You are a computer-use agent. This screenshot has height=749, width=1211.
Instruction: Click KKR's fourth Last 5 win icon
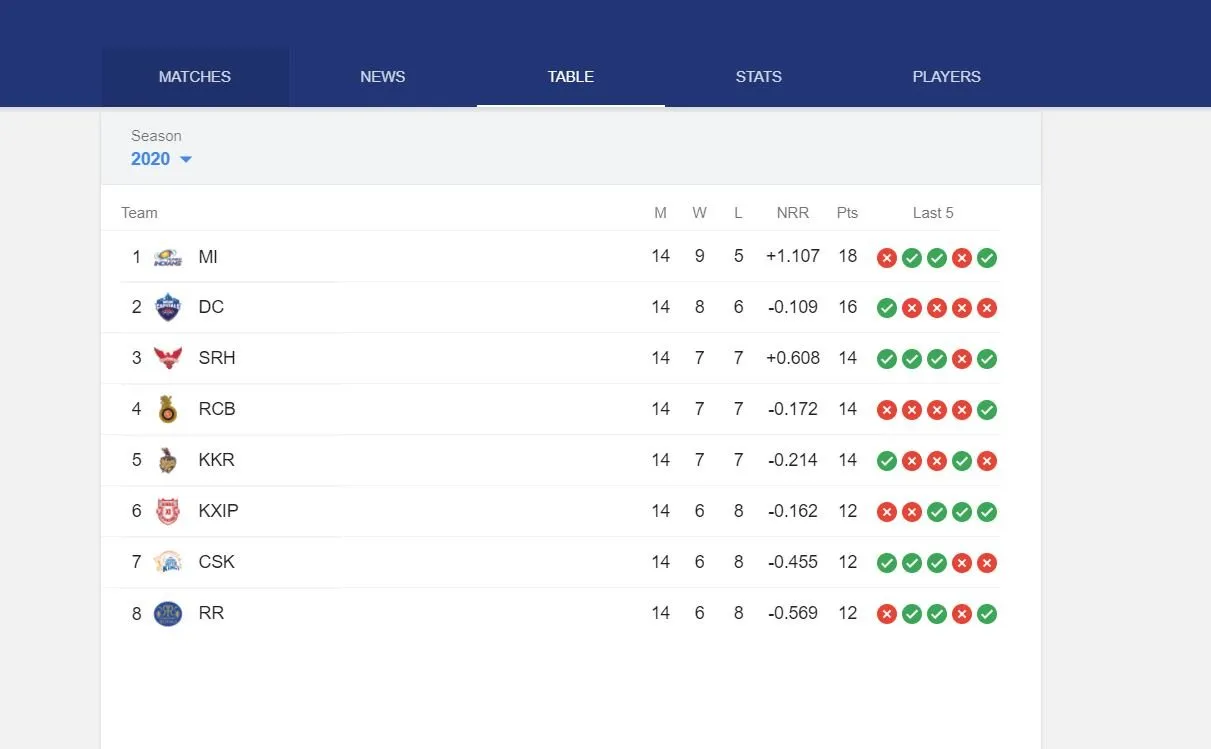[x=962, y=461]
